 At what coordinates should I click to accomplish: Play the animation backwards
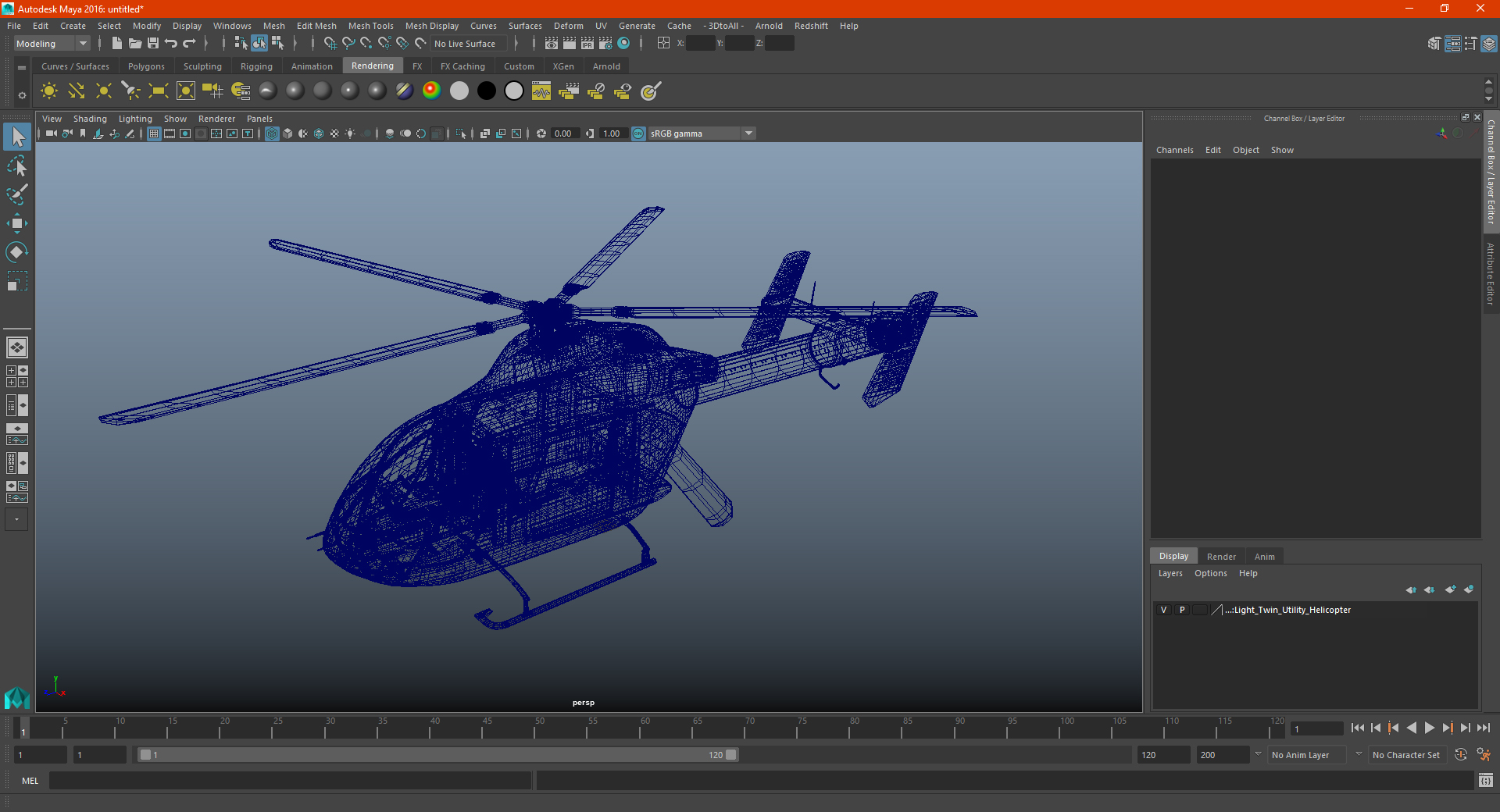pyautogui.click(x=1412, y=728)
